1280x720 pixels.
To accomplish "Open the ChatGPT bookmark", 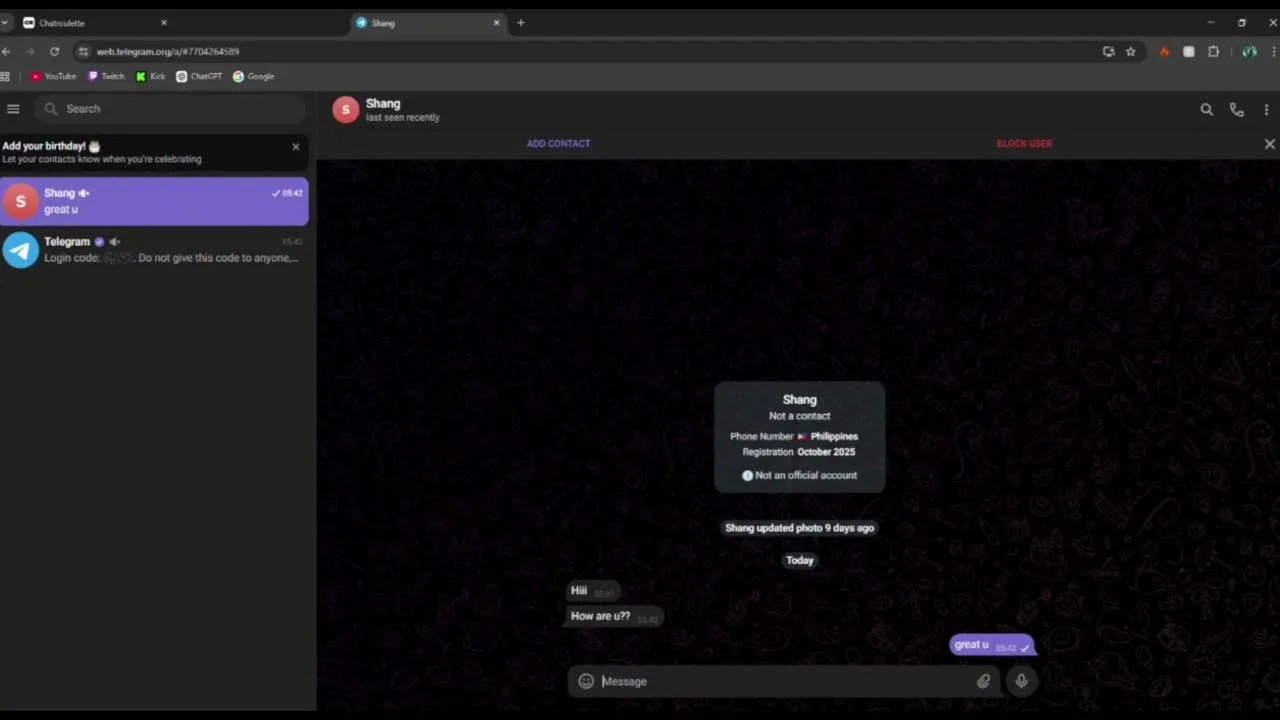I will tap(199, 76).
